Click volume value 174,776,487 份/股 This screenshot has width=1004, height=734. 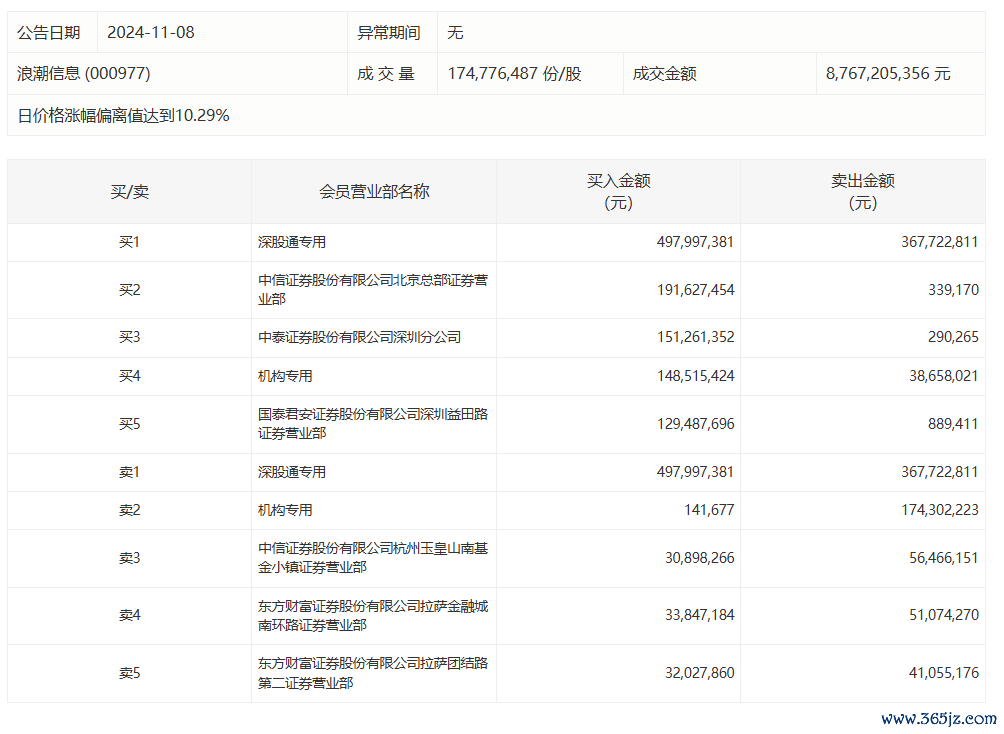coord(514,74)
